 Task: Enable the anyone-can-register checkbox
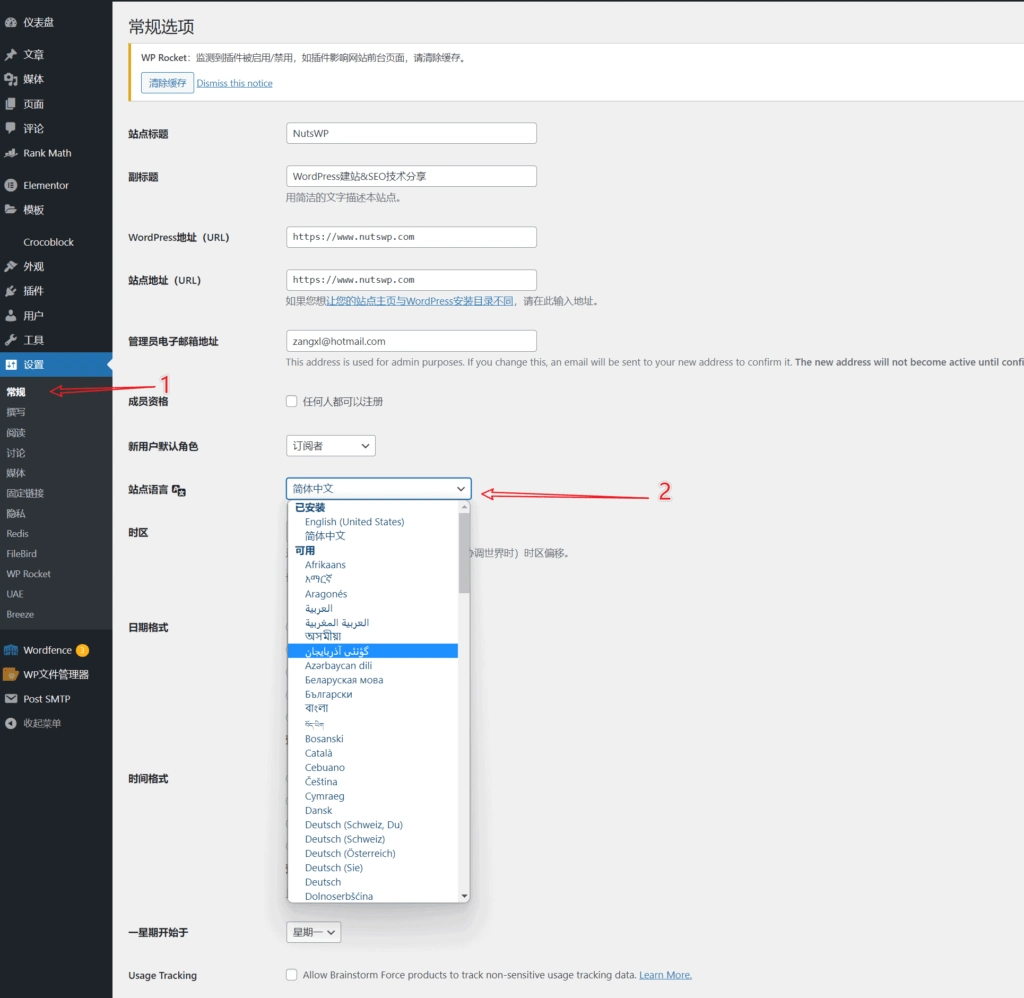[x=292, y=402]
